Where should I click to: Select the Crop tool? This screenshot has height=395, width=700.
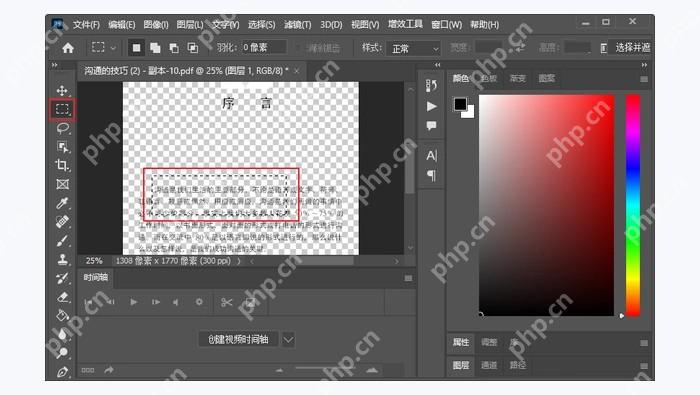62,165
